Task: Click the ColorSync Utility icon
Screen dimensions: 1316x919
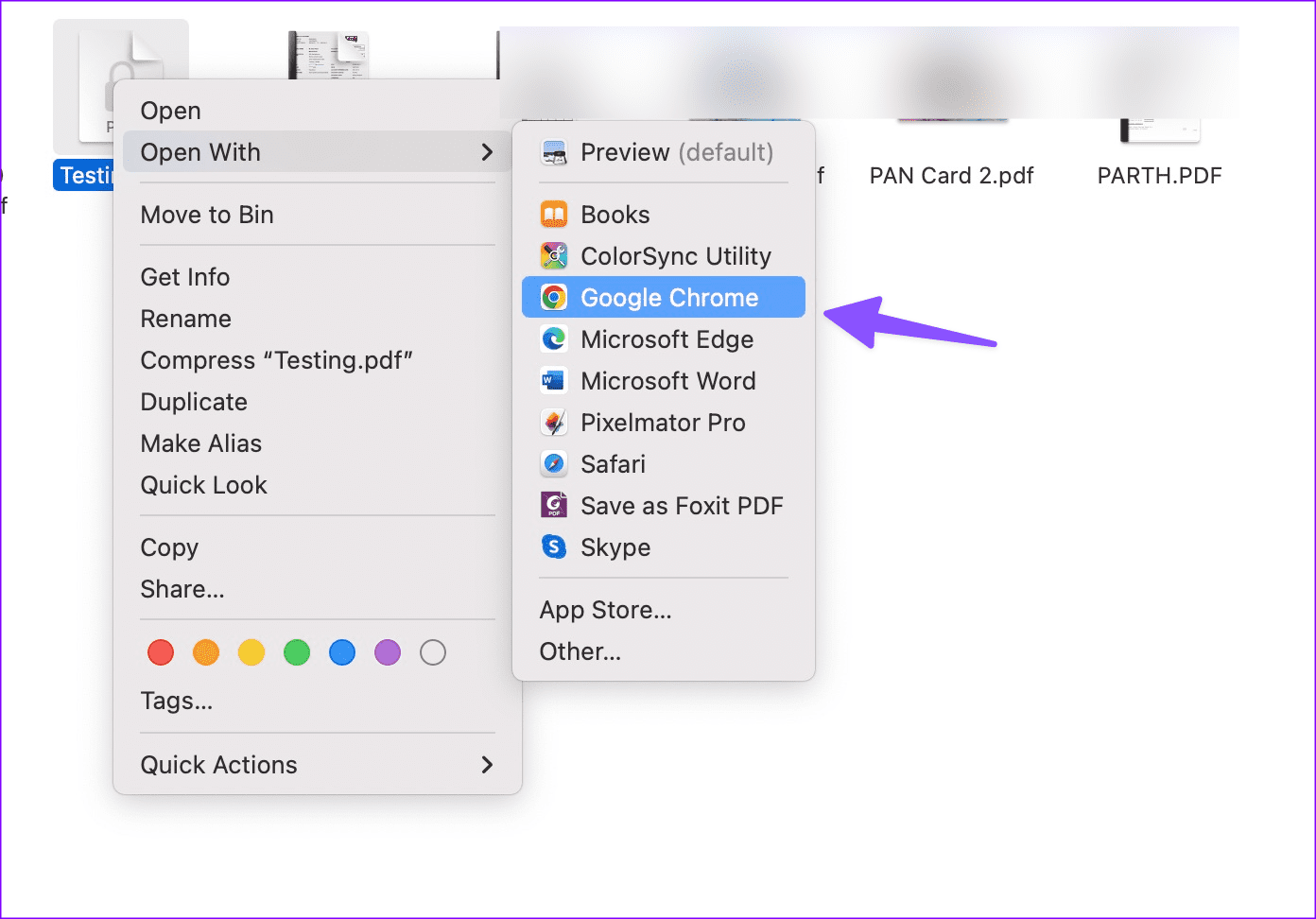Action: point(554,256)
